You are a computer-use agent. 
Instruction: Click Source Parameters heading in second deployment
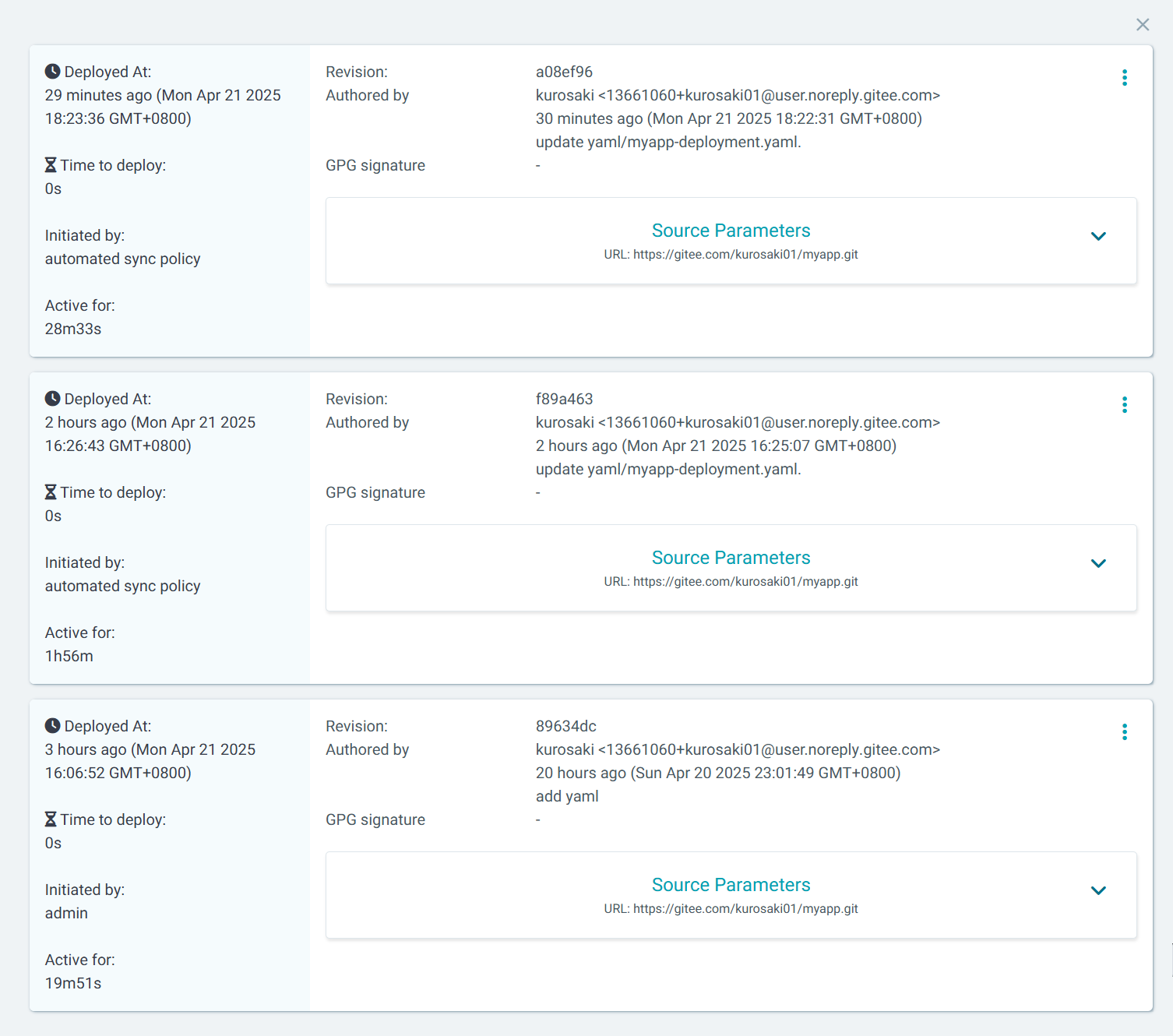coord(731,558)
